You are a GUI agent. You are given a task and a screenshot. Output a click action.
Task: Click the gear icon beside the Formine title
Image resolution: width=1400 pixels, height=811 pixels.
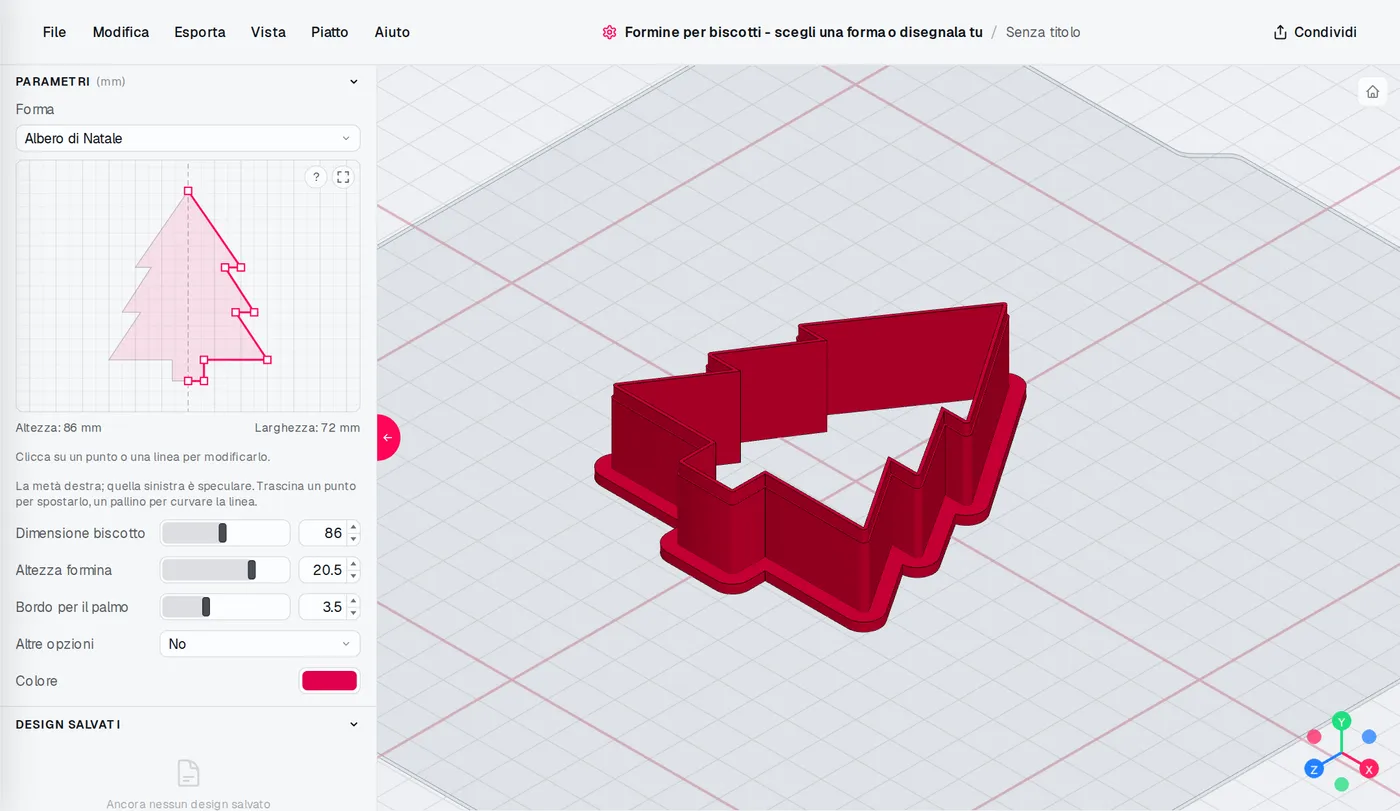pyautogui.click(x=609, y=32)
